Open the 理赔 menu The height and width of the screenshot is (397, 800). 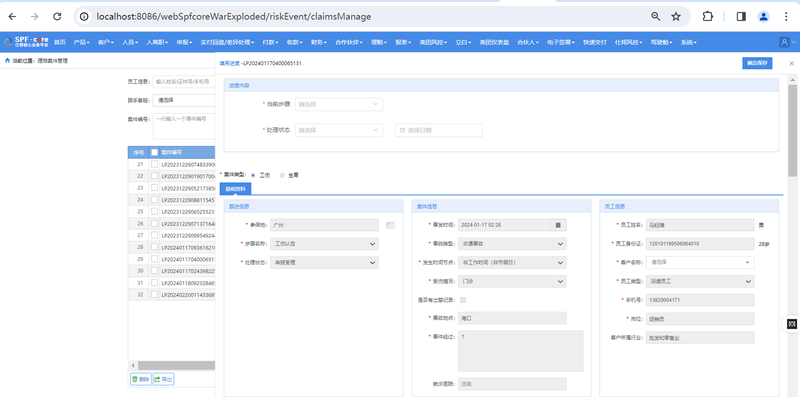379,42
